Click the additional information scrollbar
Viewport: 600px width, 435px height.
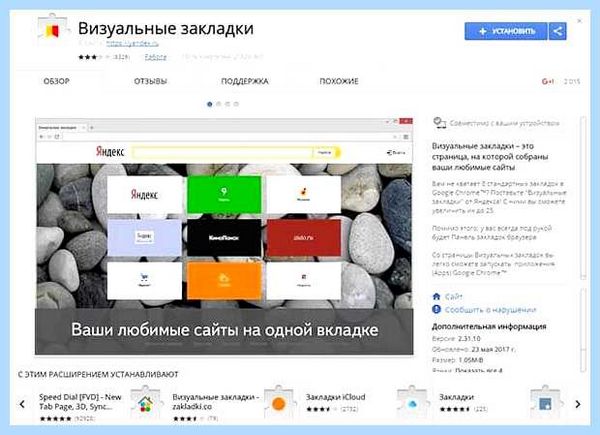[x=583, y=330]
